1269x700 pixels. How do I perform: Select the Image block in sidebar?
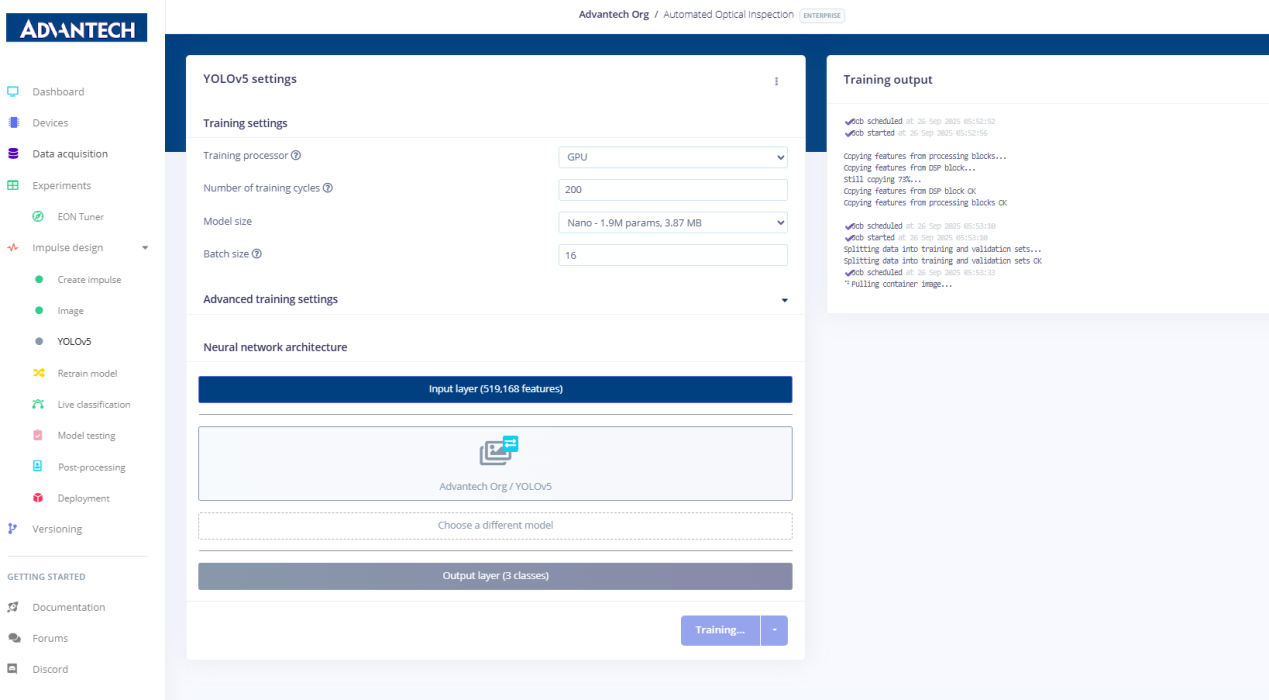pyautogui.click(x=71, y=310)
